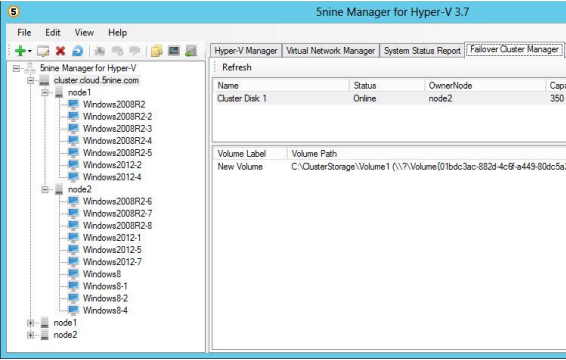566x360 pixels.
Task: Open the System Status Report tab
Action: (x=422, y=51)
